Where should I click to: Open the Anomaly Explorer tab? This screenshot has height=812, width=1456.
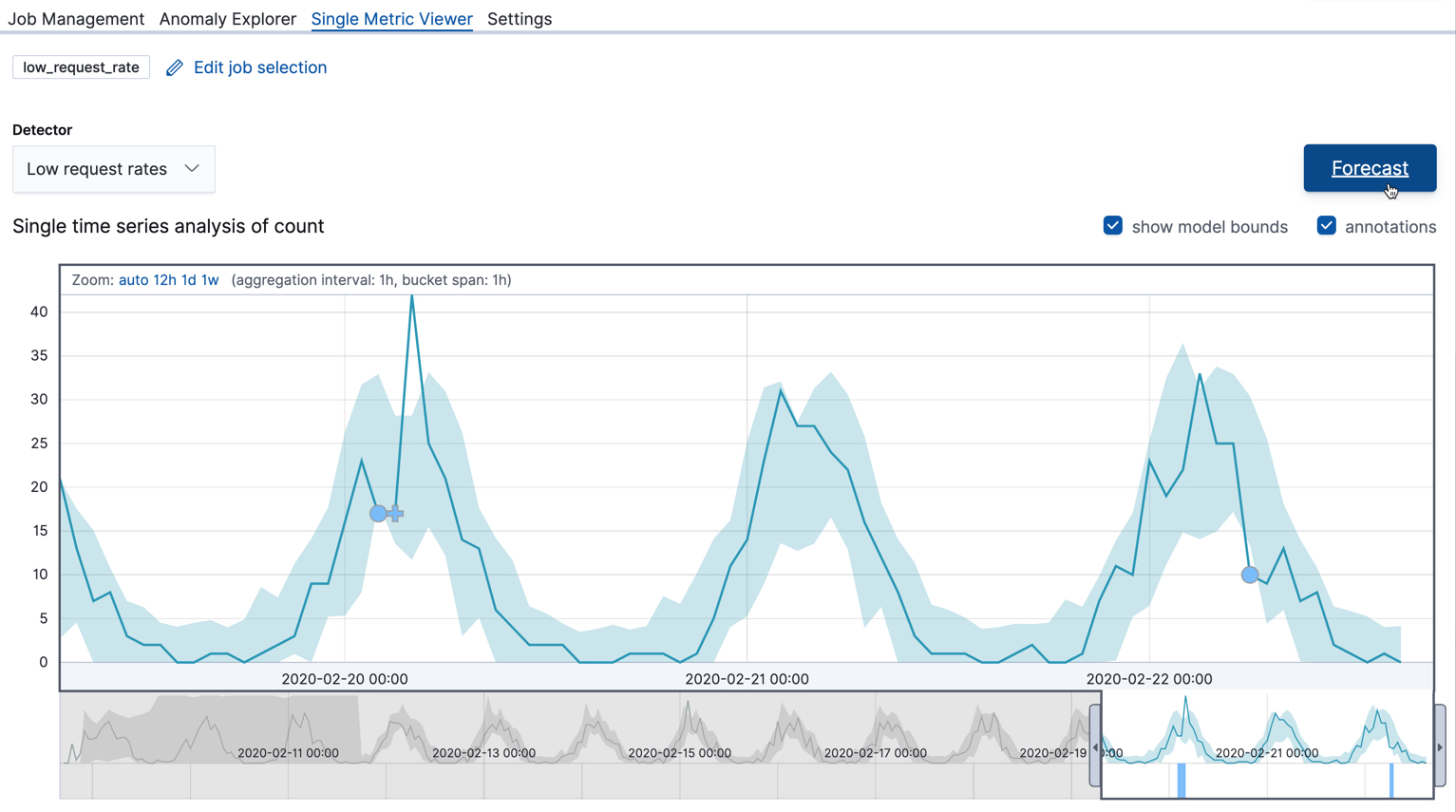click(x=227, y=19)
